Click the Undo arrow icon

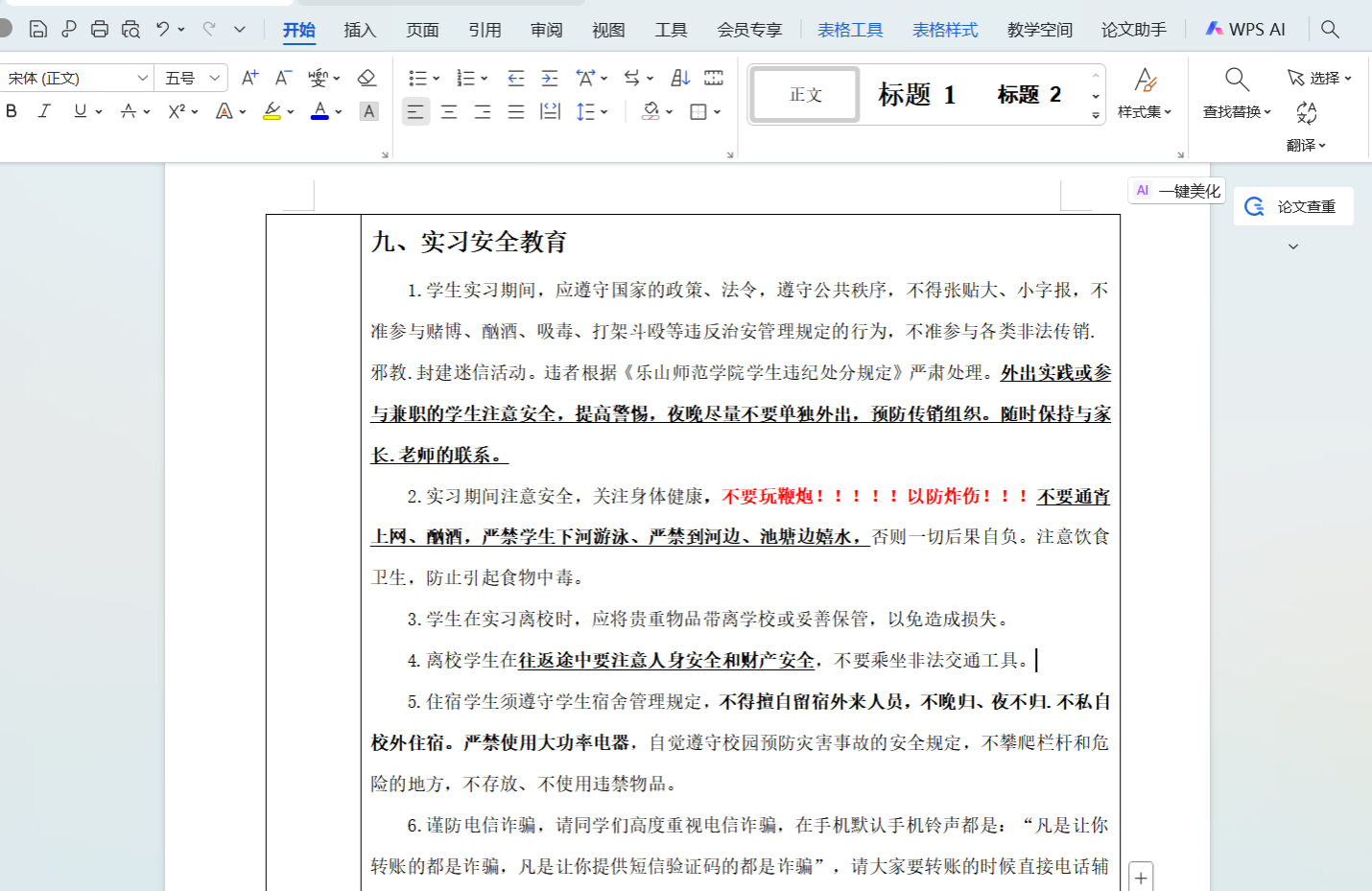(163, 29)
